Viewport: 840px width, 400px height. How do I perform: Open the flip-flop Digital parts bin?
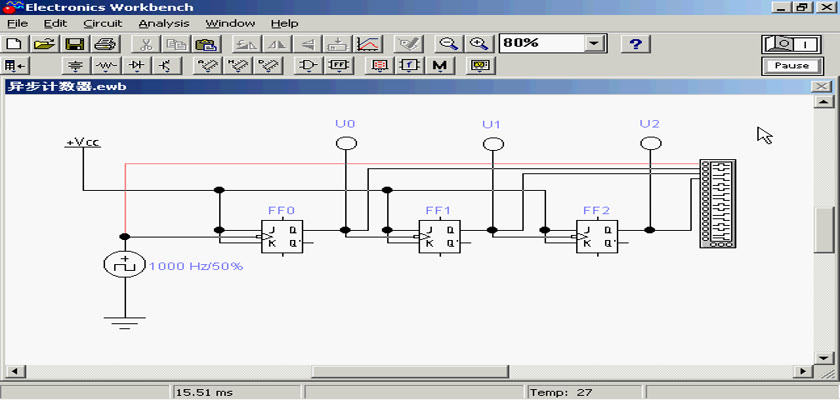point(339,66)
